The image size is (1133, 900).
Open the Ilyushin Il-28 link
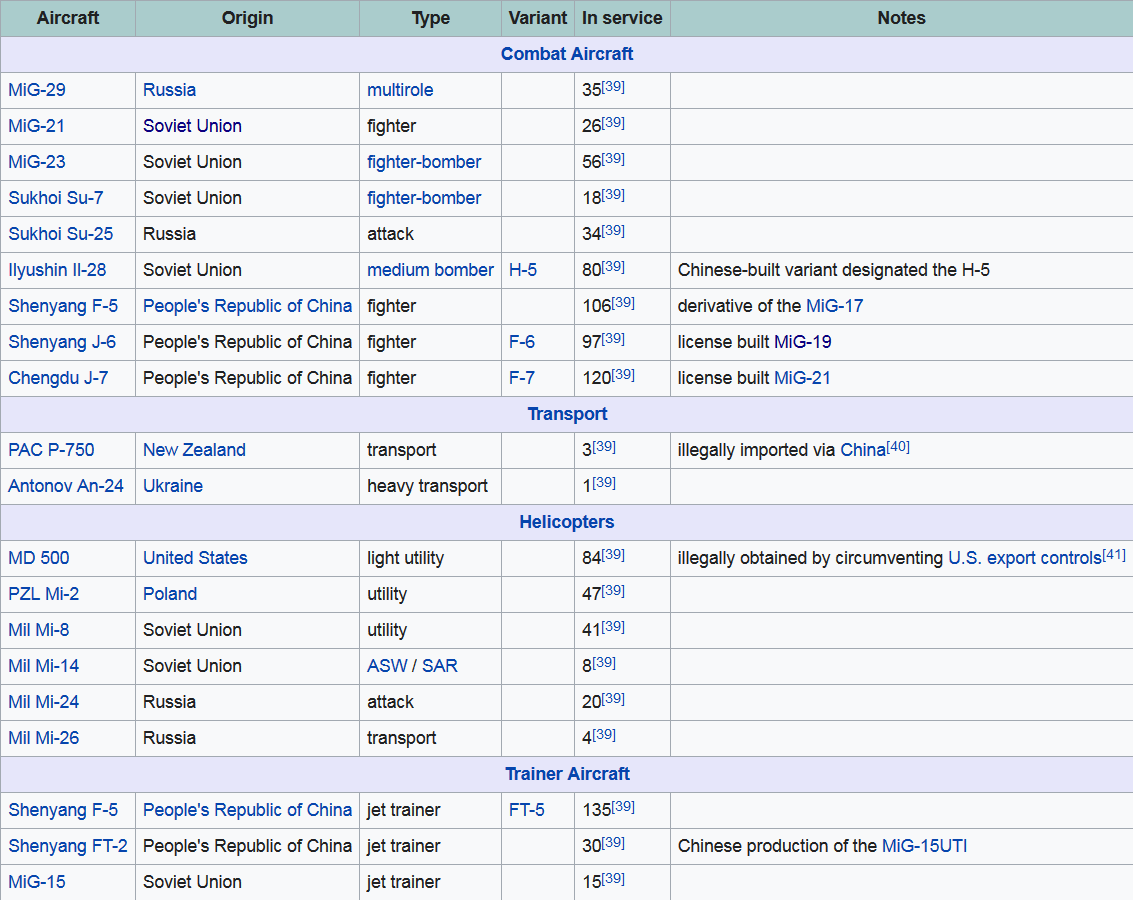click(57, 270)
